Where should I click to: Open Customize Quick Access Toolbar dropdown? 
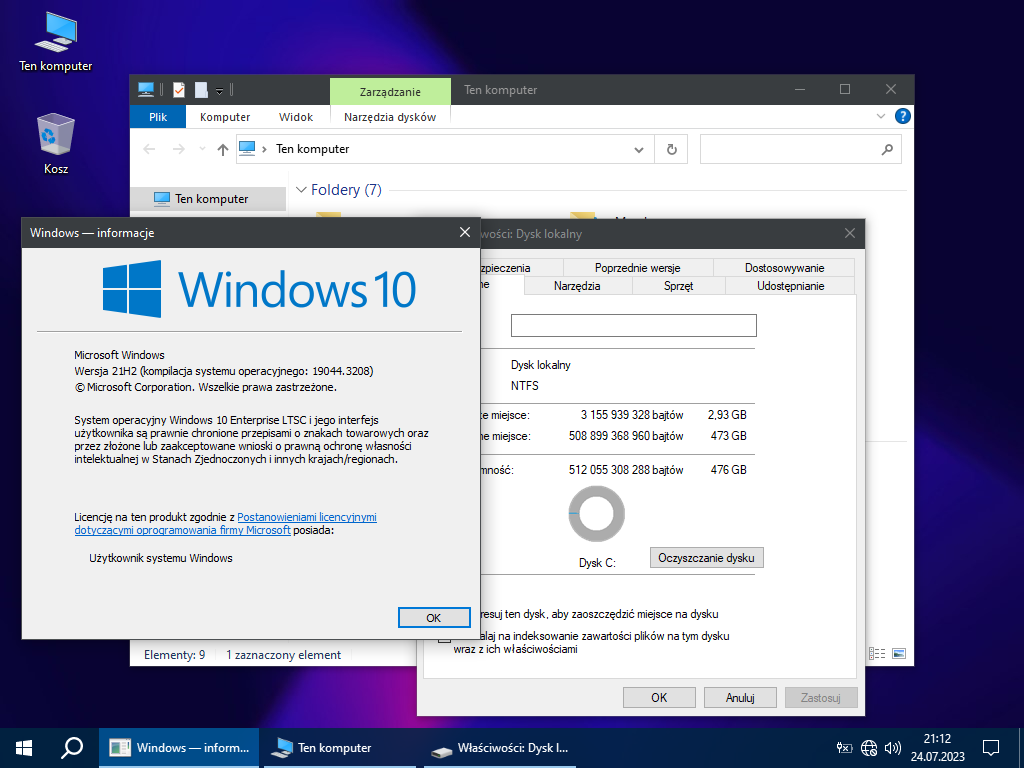tap(220, 90)
